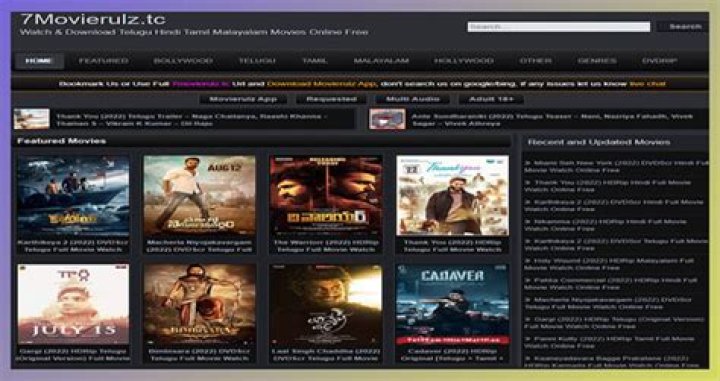Open Karthikeya 2 DVDScr Hindi in the Recent list
This screenshot has width=720, height=381.
[614, 206]
